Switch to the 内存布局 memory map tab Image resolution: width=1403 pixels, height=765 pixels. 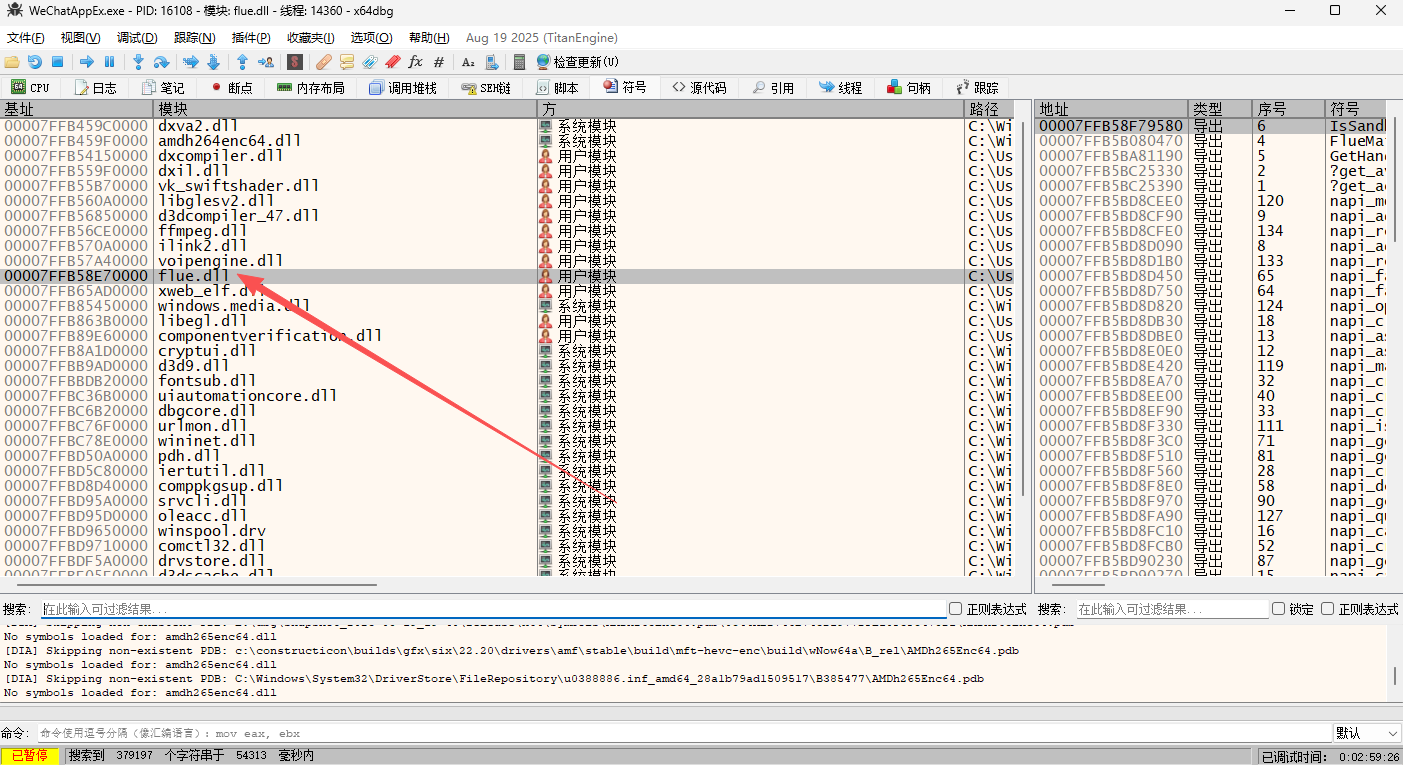[311, 88]
